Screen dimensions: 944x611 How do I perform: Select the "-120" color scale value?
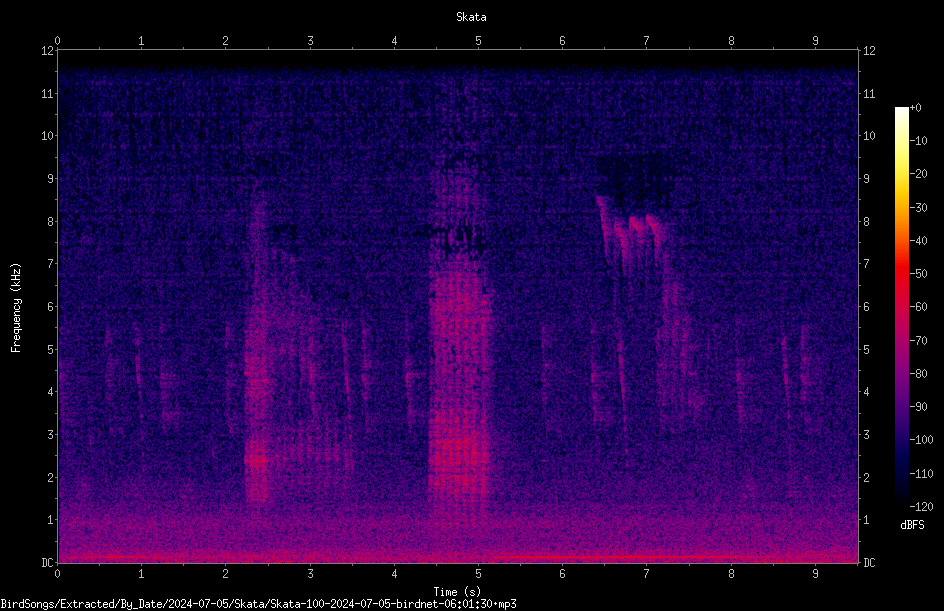pyautogui.click(x=921, y=507)
